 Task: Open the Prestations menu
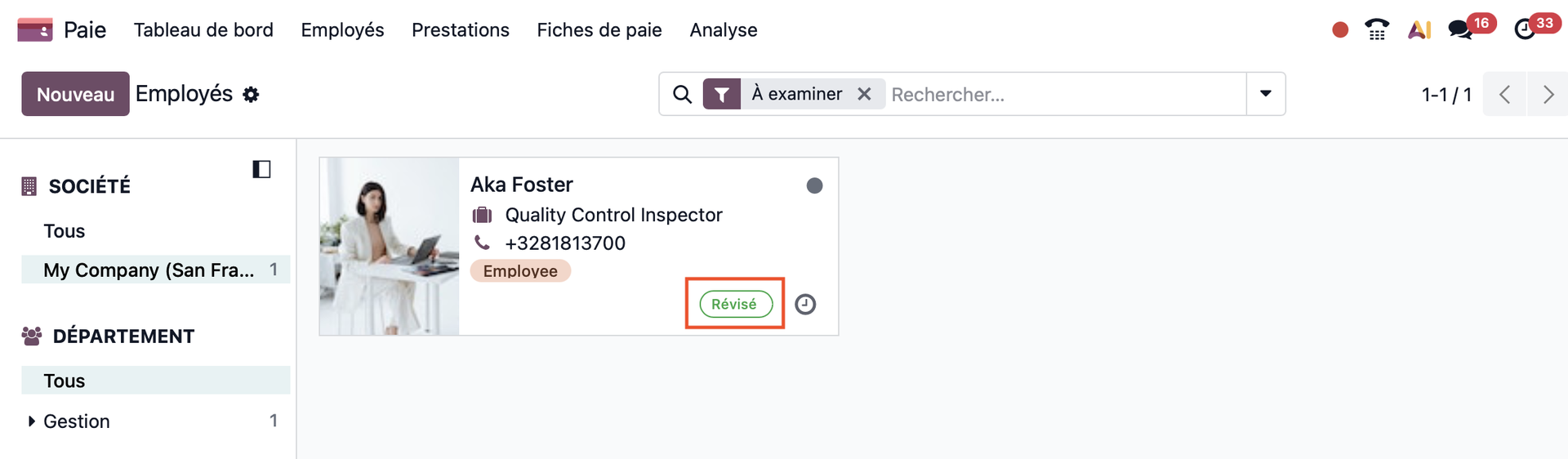(x=460, y=30)
